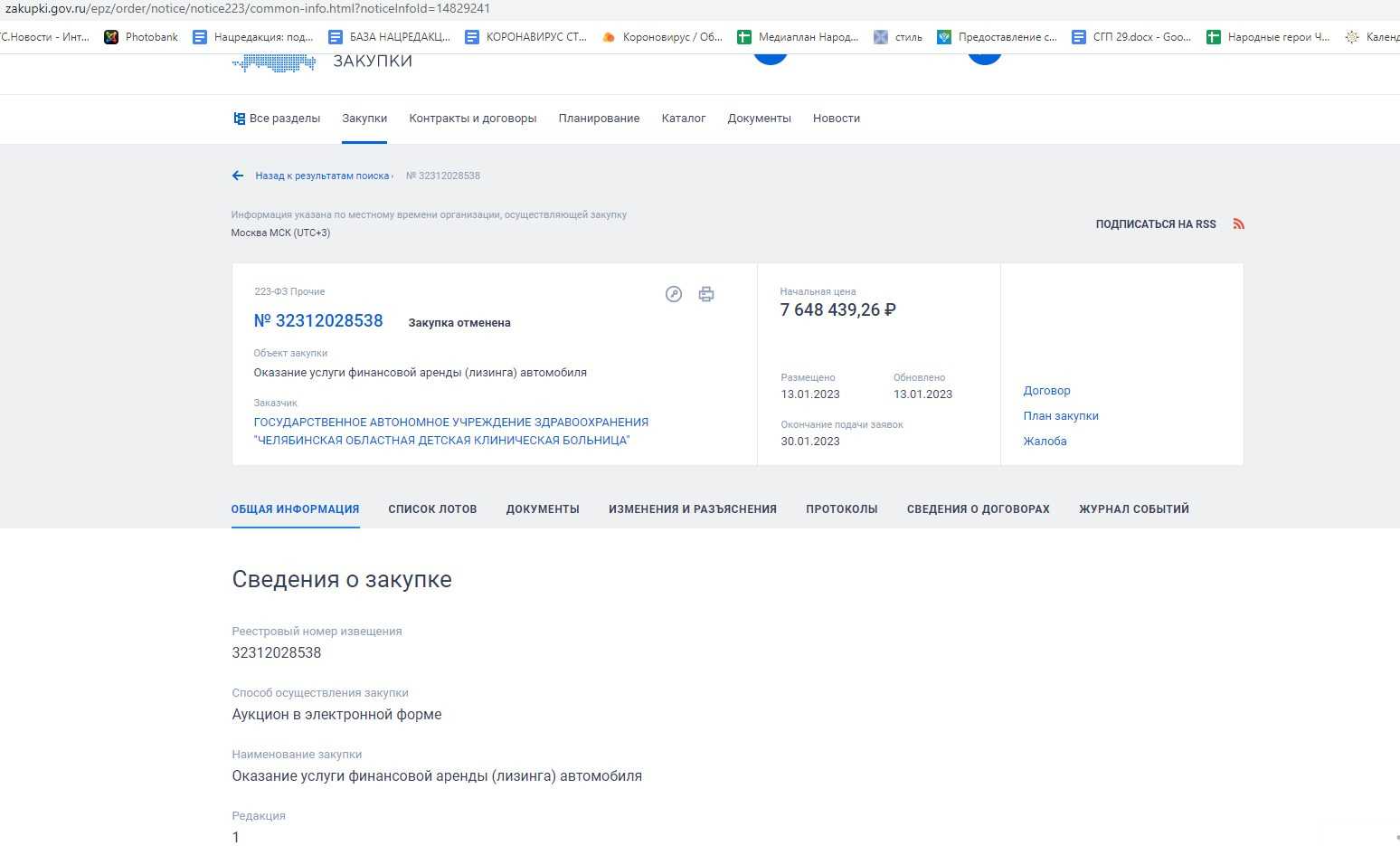Switch to the 'ОБЩАЯ ИНФОРМАЦИЯ' tab
Screen dimensions: 1400x846
click(x=296, y=509)
